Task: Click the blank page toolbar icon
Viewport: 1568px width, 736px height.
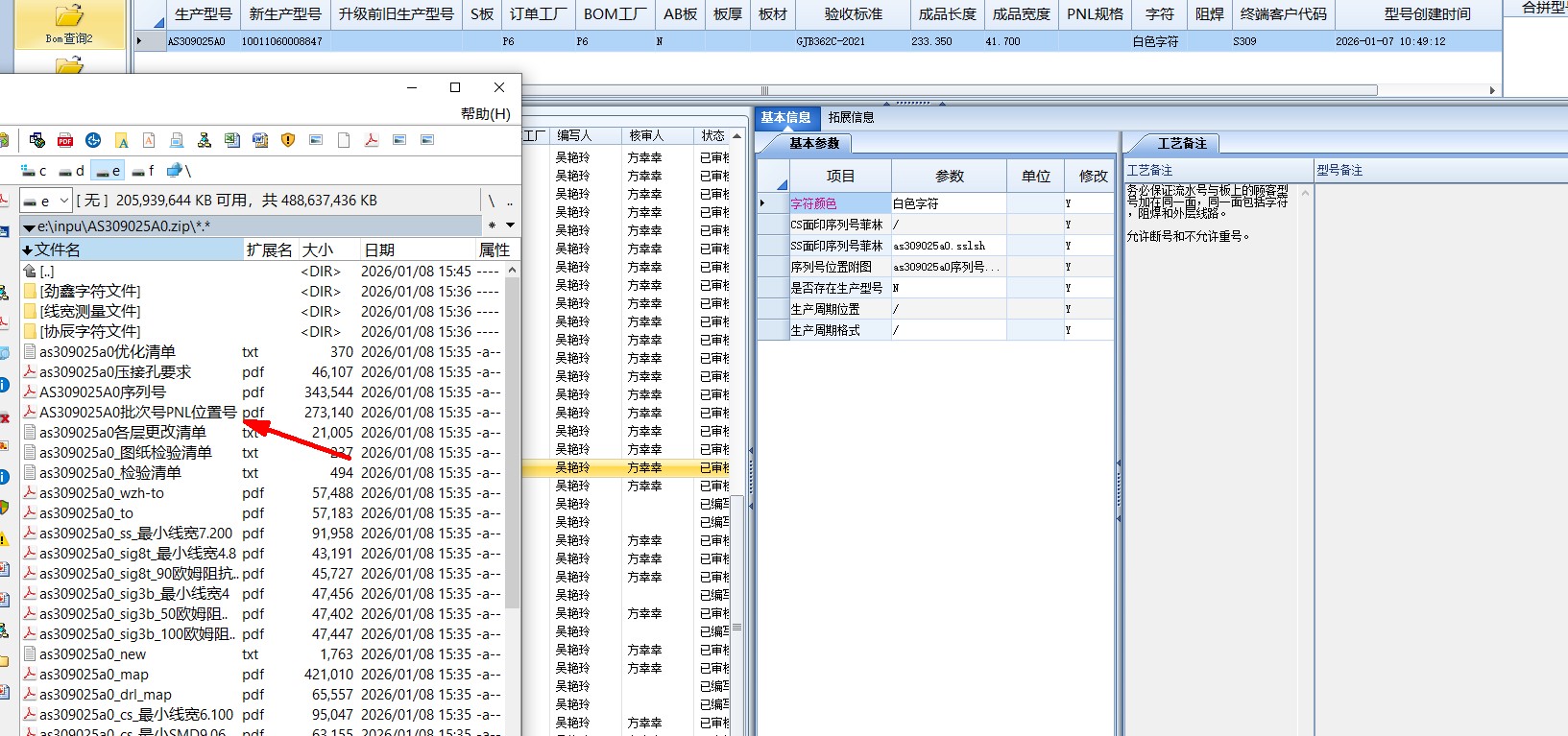Action: tap(344, 140)
